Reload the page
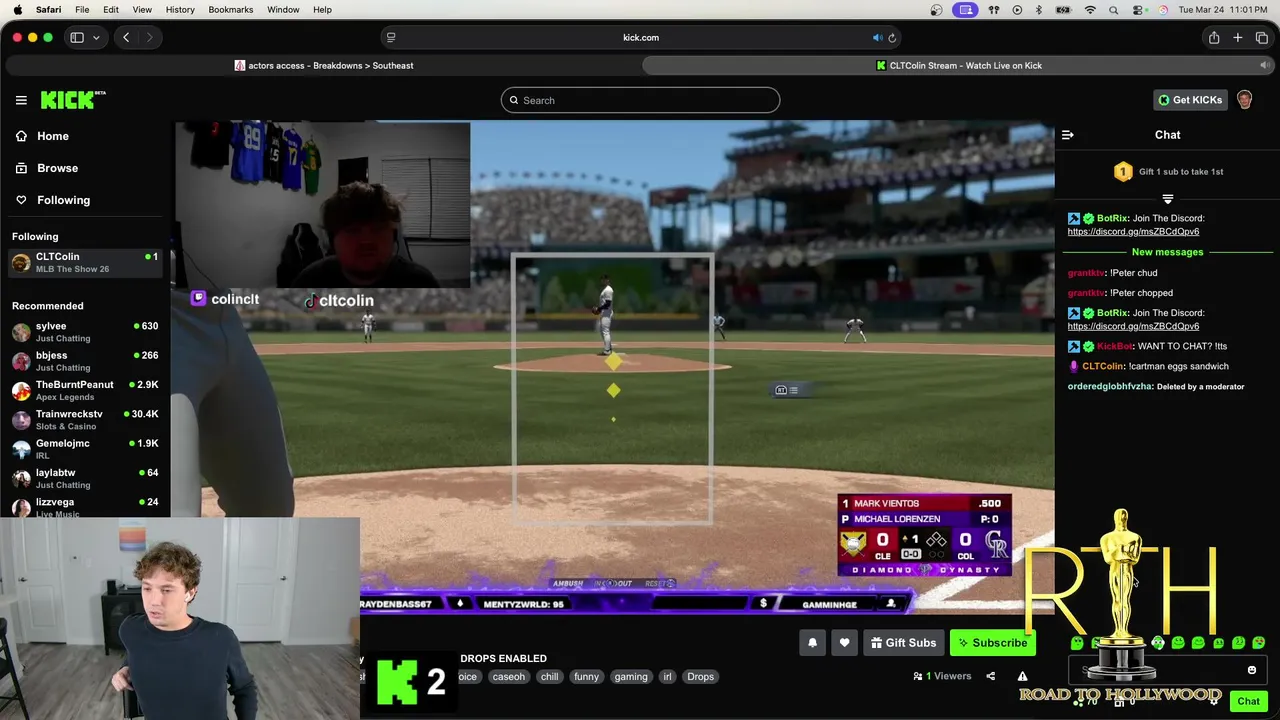The height and width of the screenshot is (720, 1280). (x=892, y=38)
